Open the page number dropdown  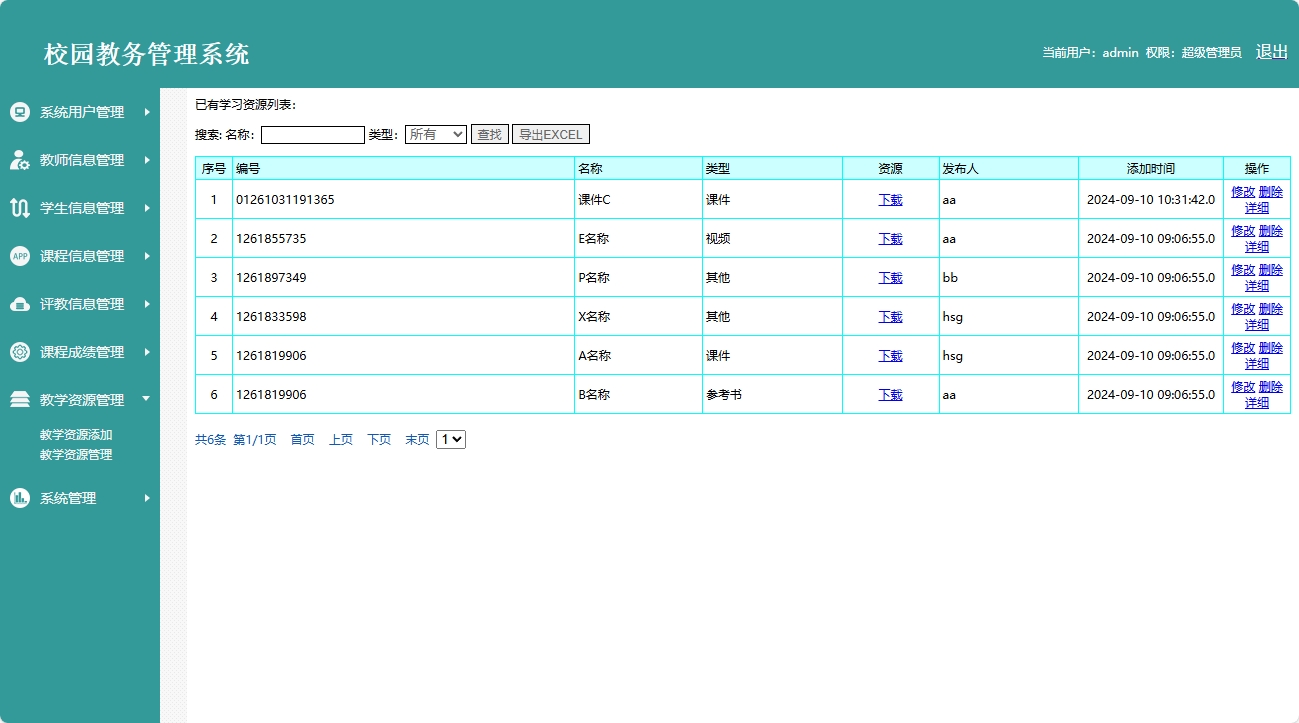450,439
